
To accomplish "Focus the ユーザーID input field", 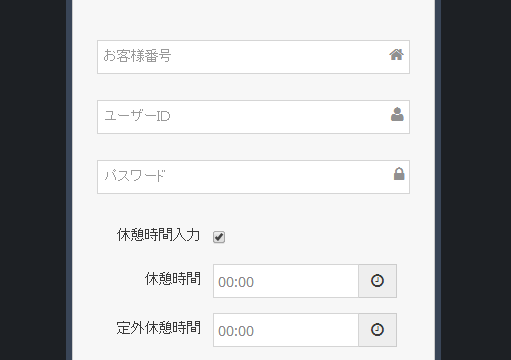I will [x=253, y=117].
